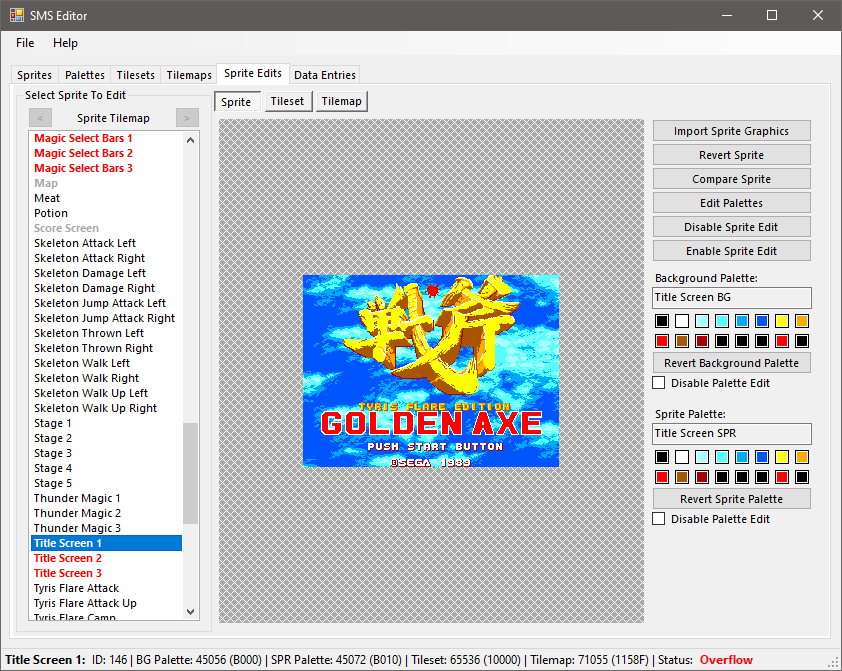
Task: Click the Disable Sprite Edit button
Action: point(731,227)
